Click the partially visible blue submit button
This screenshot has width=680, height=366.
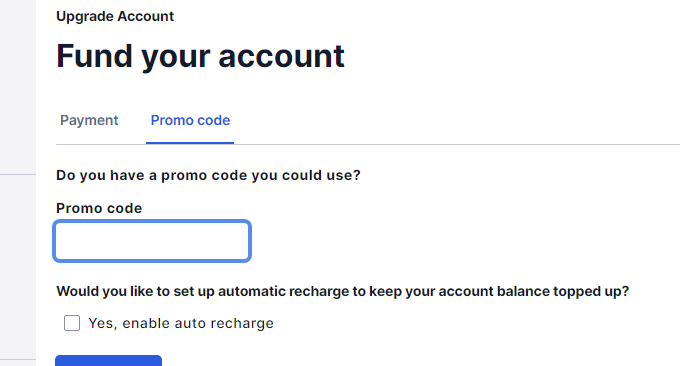point(108,361)
